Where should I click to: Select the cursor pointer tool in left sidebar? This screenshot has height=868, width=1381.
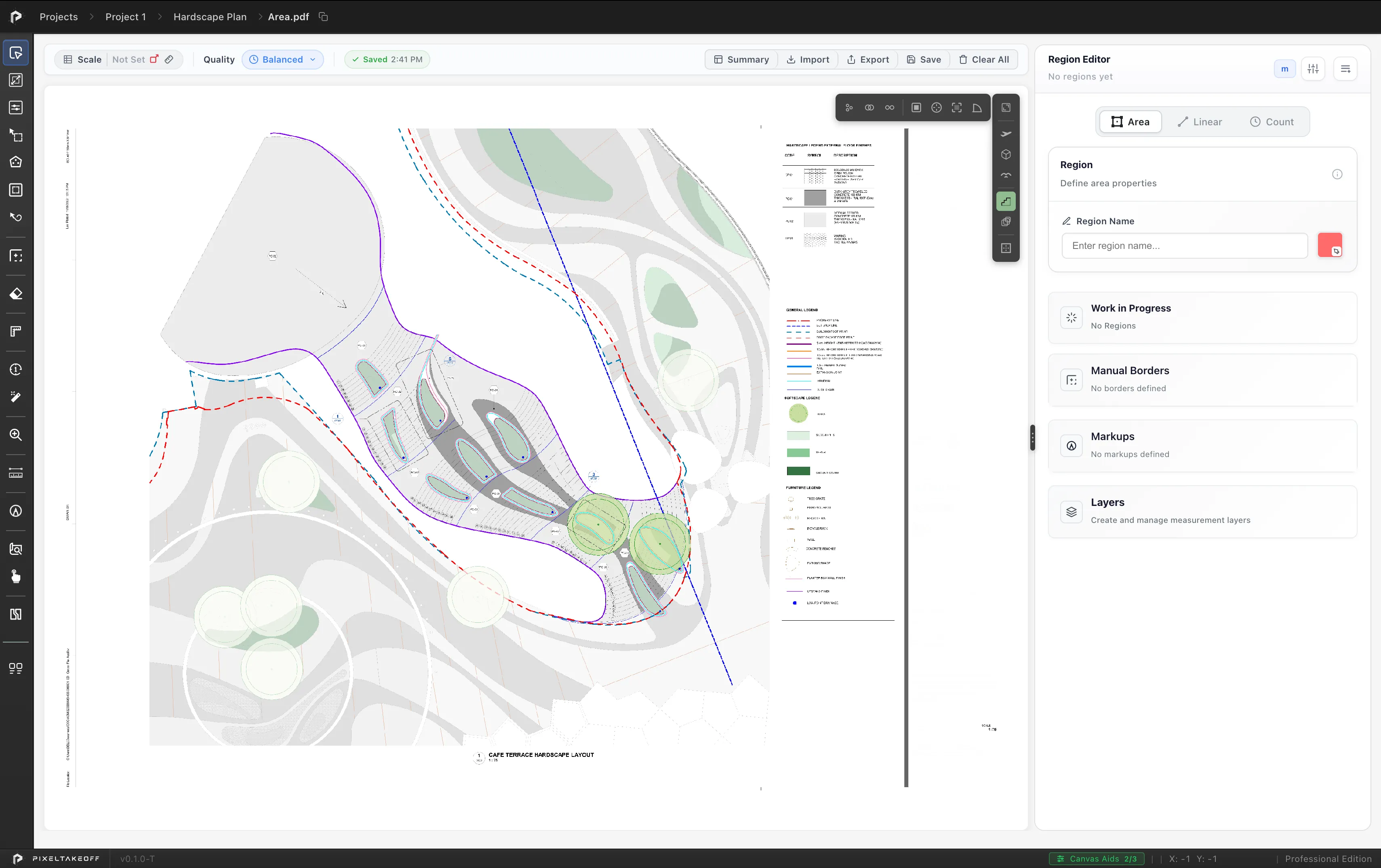click(x=16, y=53)
